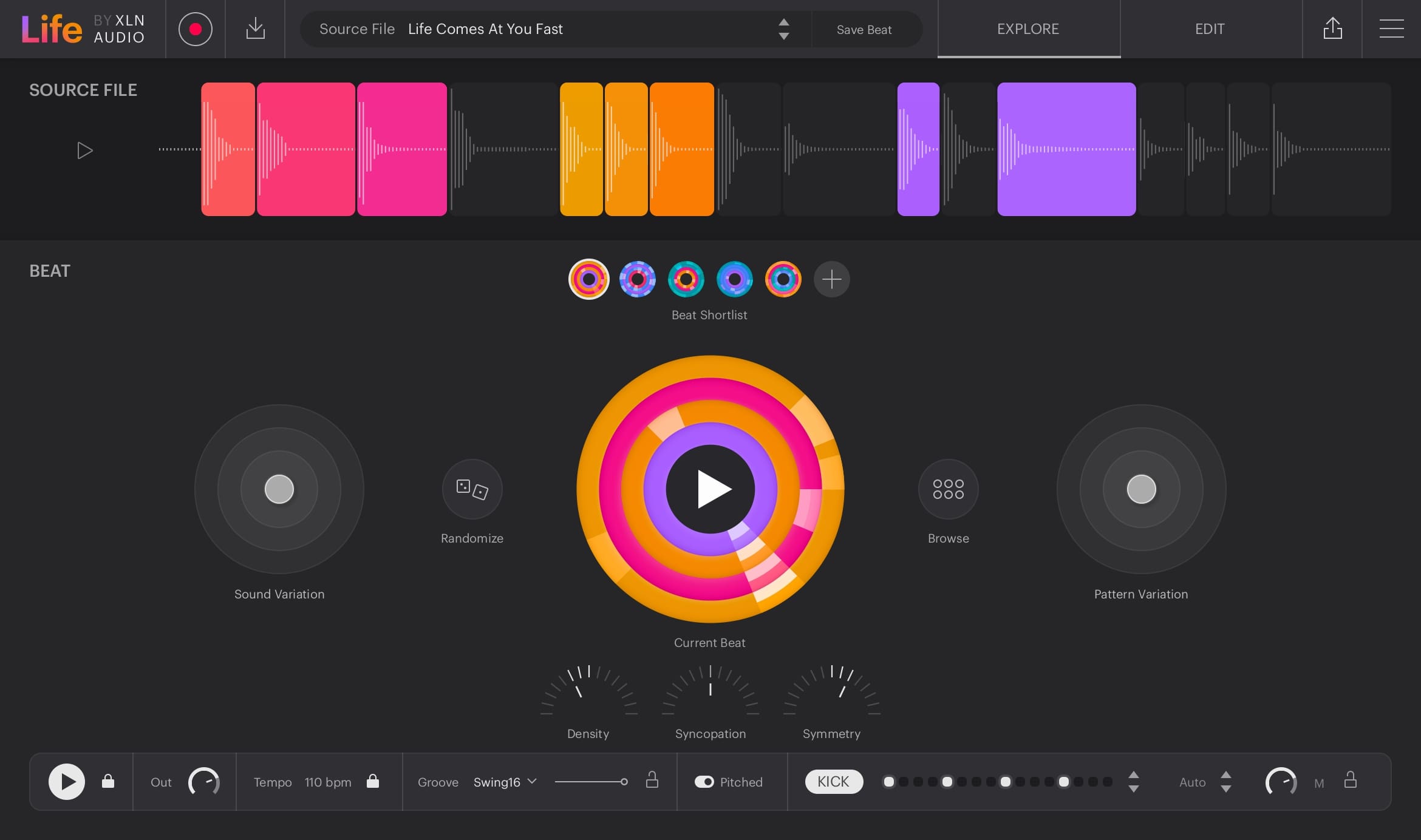This screenshot has height=840, width=1421.
Task: Lock the Groove amount
Action: tap(652, 782)
